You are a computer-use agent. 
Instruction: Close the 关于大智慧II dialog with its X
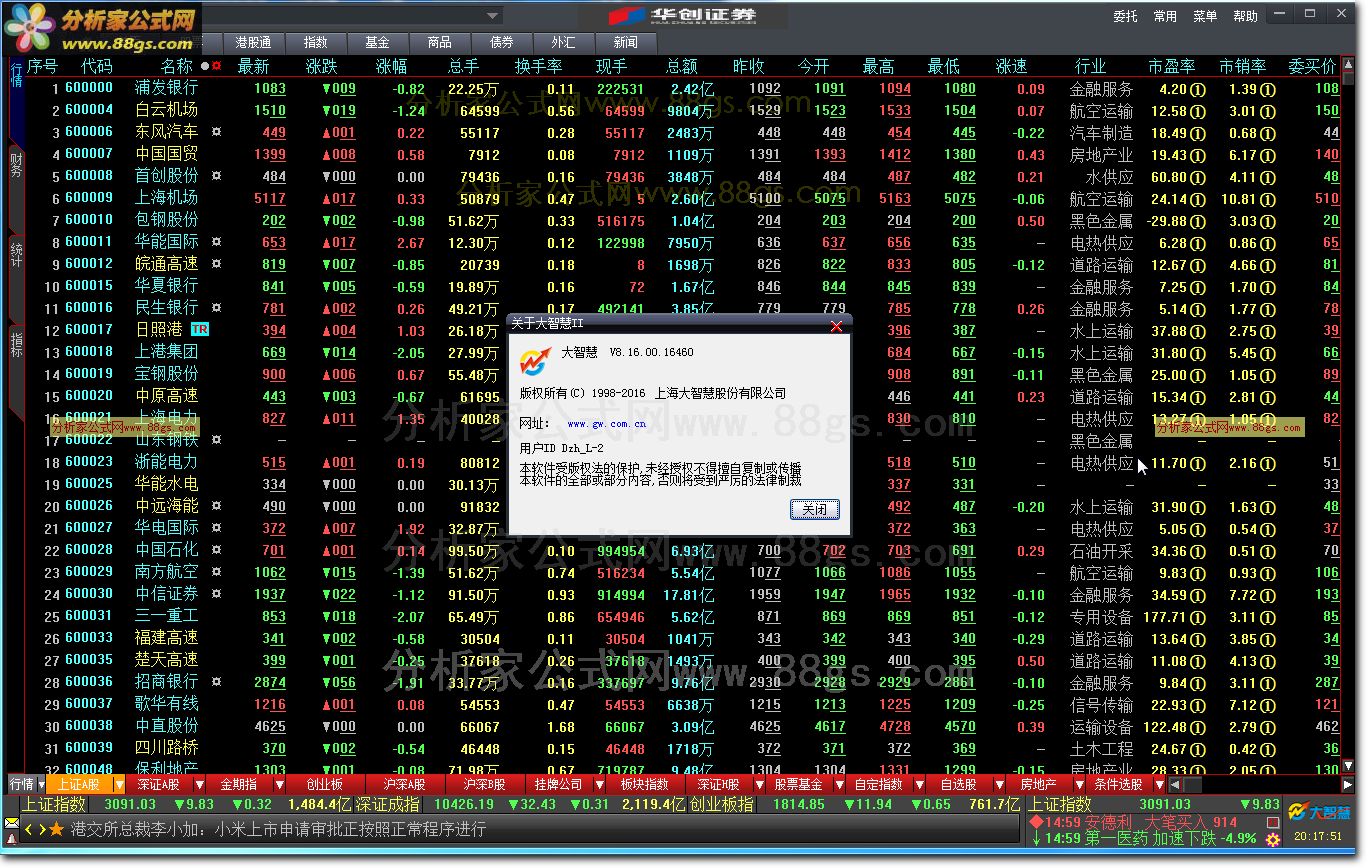836,325
